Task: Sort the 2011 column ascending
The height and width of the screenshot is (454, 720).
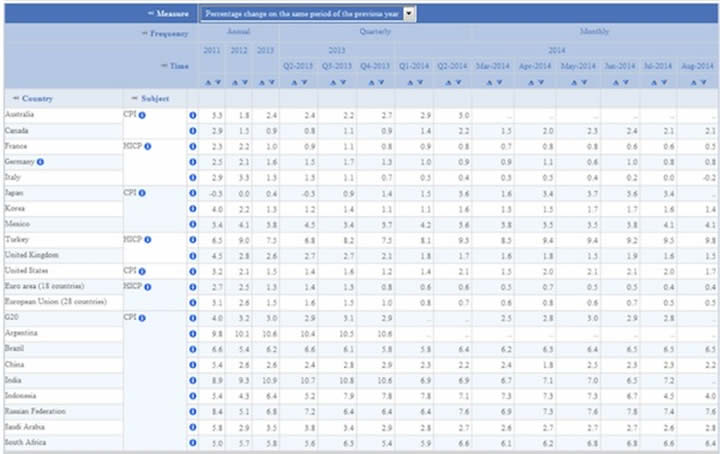Action: coord(208,83)
